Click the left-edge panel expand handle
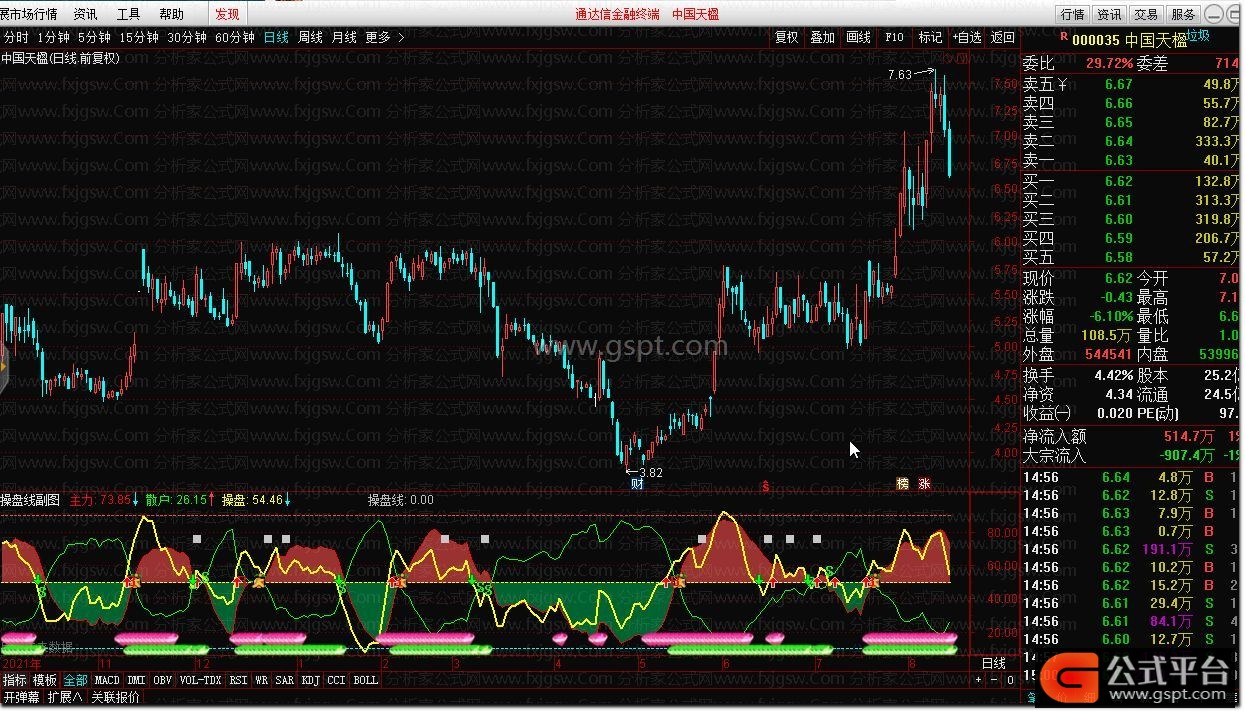1245x711 pixels. point(3,366)
